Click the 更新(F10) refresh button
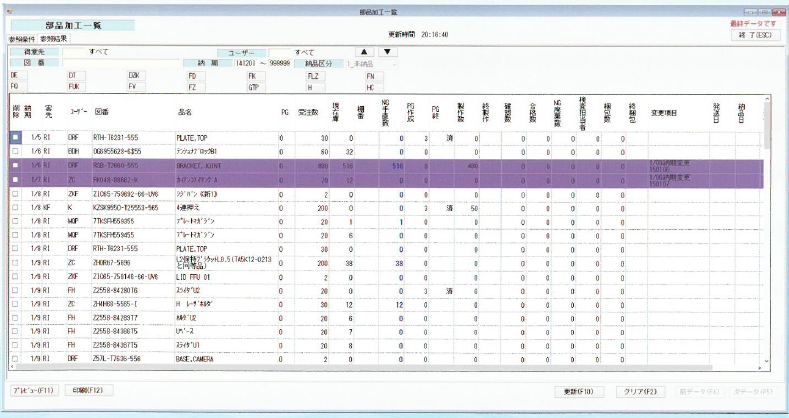The width and height of the screenshot is (789, 418). click(580, 391)
